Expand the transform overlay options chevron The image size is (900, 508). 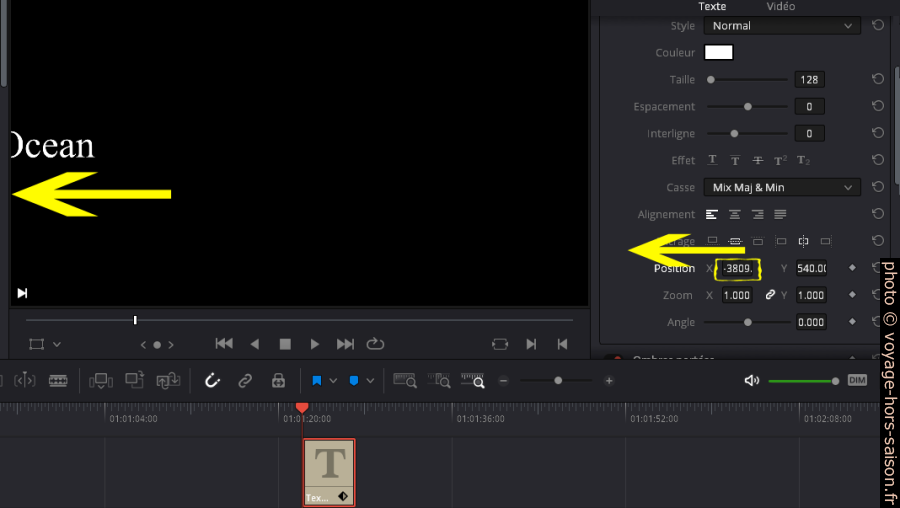(57, 344)
